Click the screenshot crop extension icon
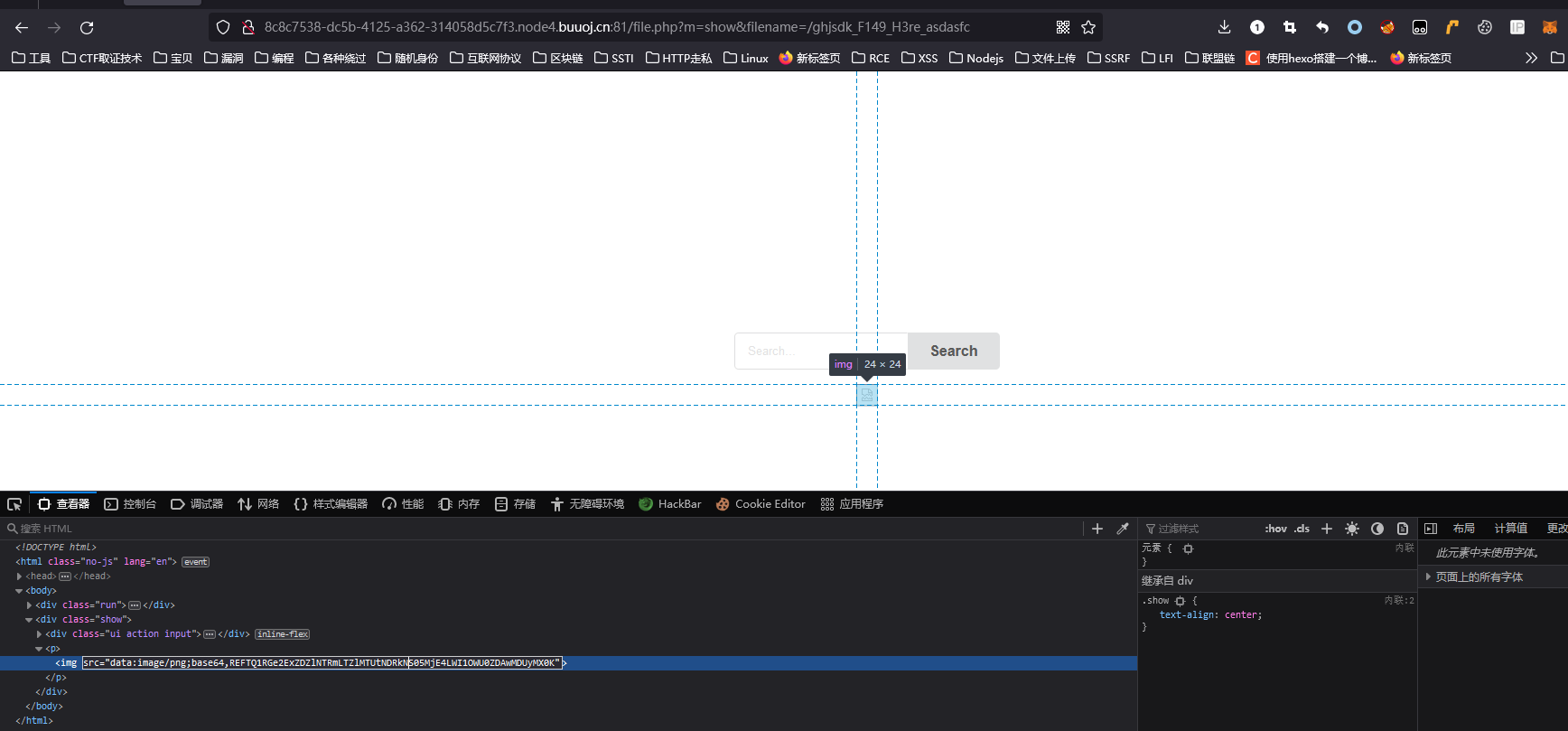The width and height of the screenshot is (1568, 731). [x=1289, y=27]
